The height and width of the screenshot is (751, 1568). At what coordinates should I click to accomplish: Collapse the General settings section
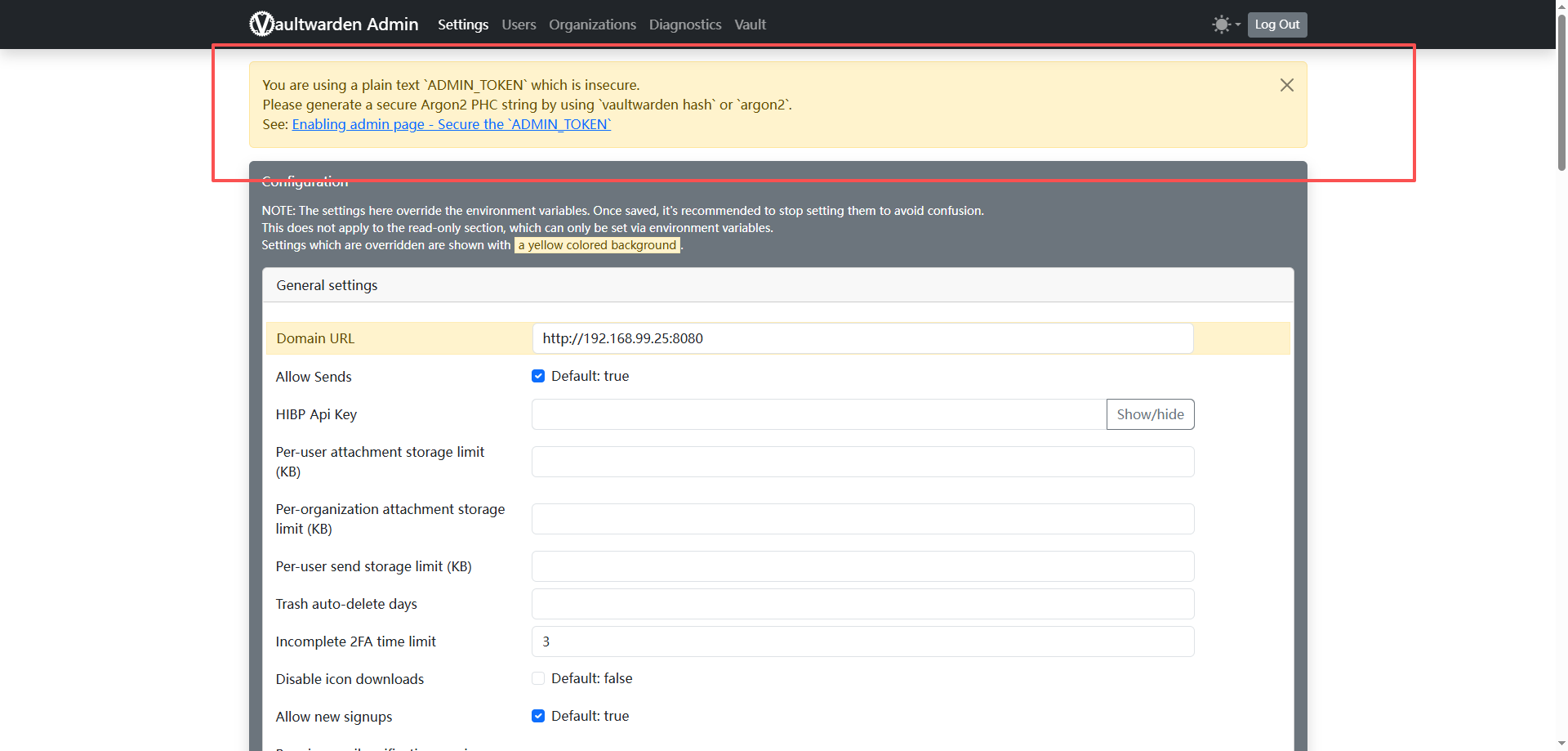click(x=327, y=285)
